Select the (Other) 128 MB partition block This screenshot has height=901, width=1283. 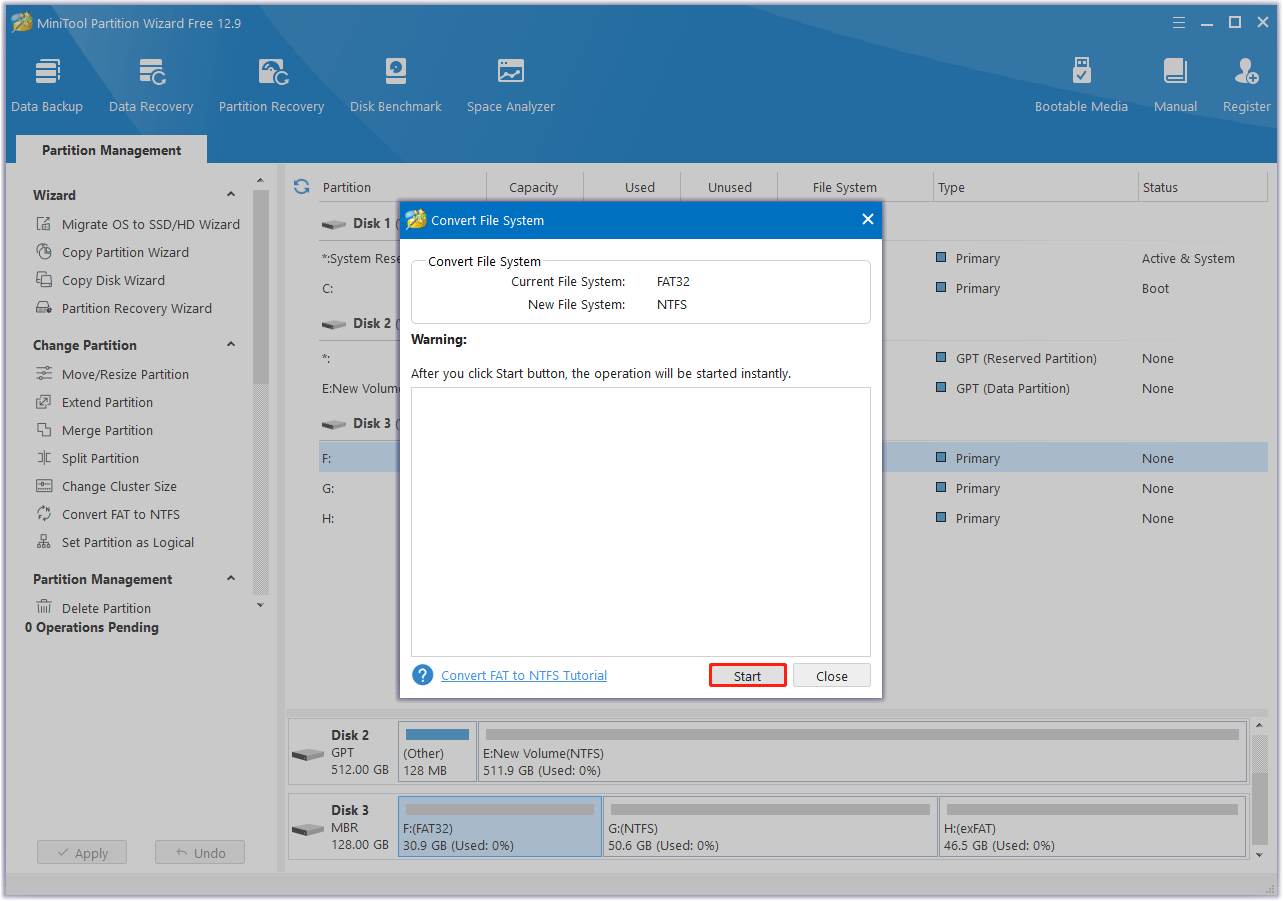coord(437,751)
